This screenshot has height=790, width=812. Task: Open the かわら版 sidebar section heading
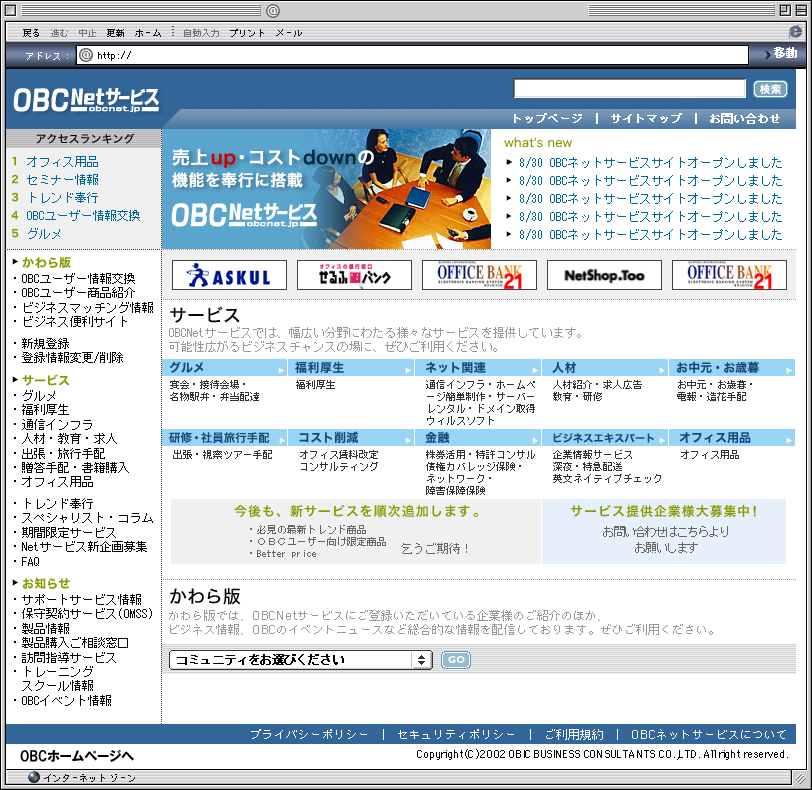(46, 262)
